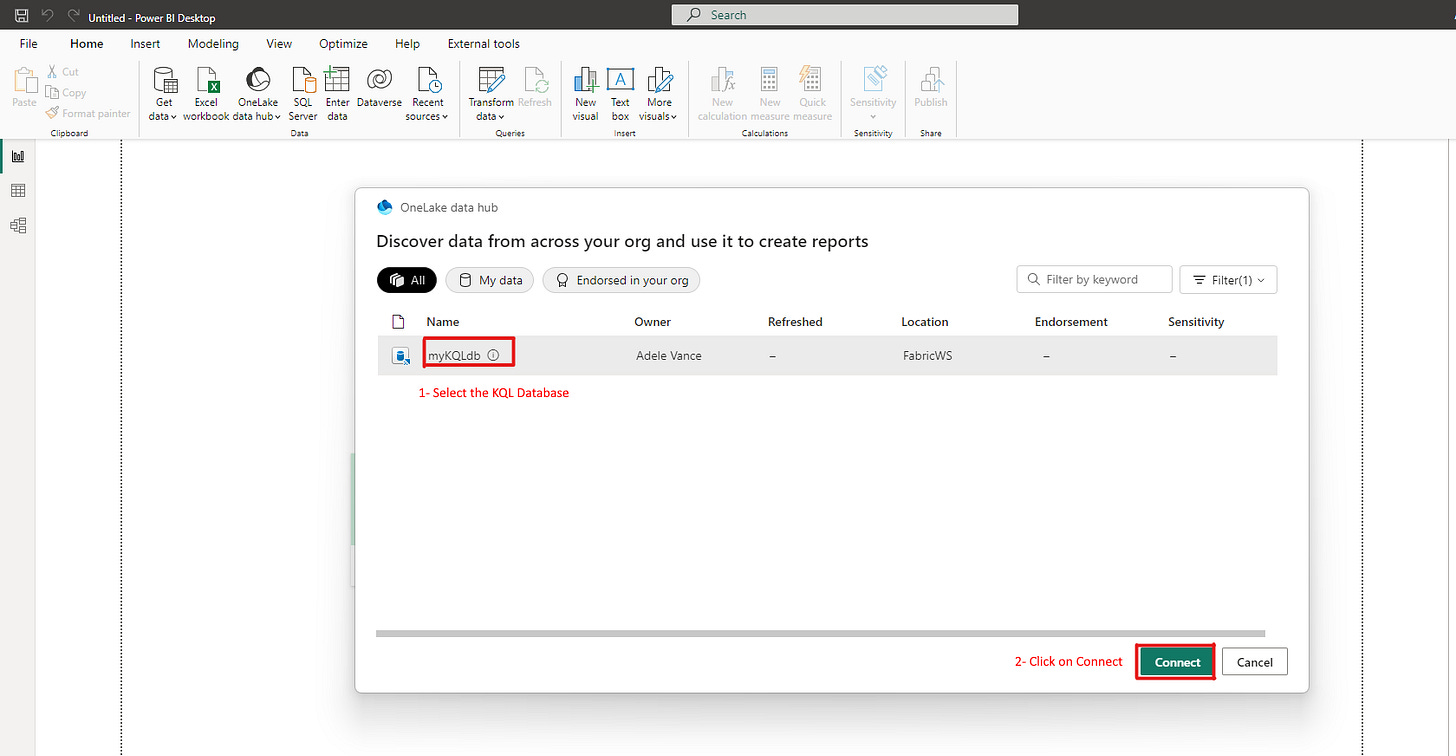Cancel the OneLake data hub dialog
Screen dimensions: 1456x756
(x=1254, y=661)
